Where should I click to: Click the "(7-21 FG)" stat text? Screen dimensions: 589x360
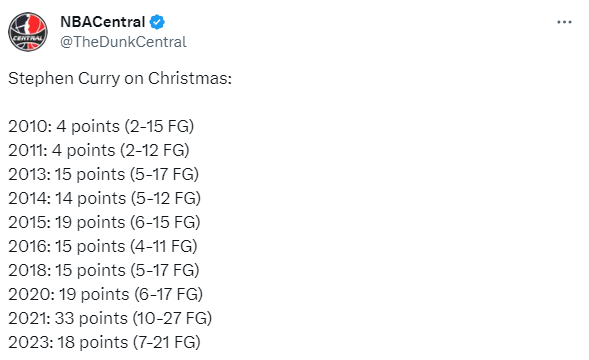(167, 343)
